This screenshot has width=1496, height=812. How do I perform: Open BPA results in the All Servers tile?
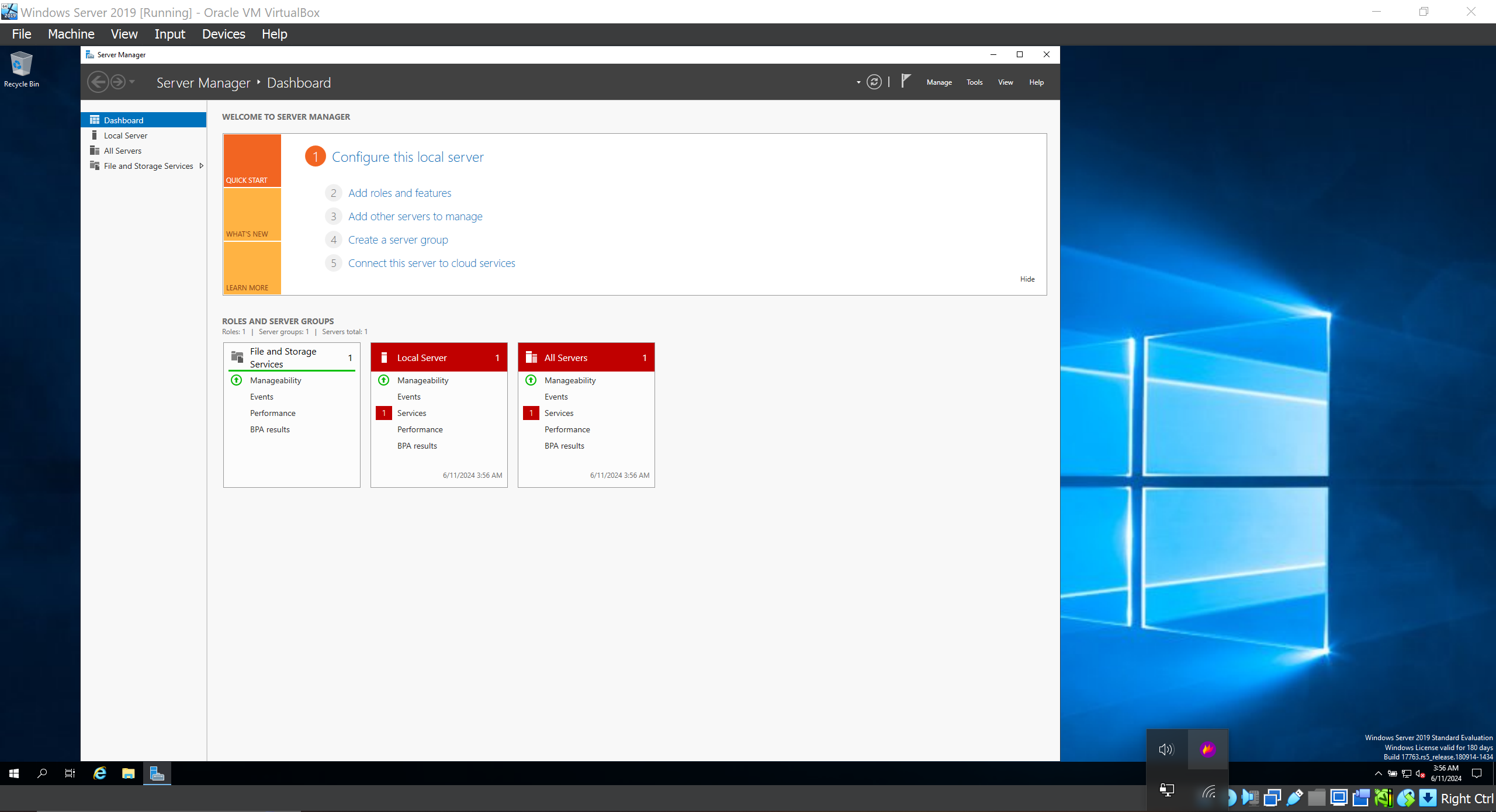tap(565, 446)
